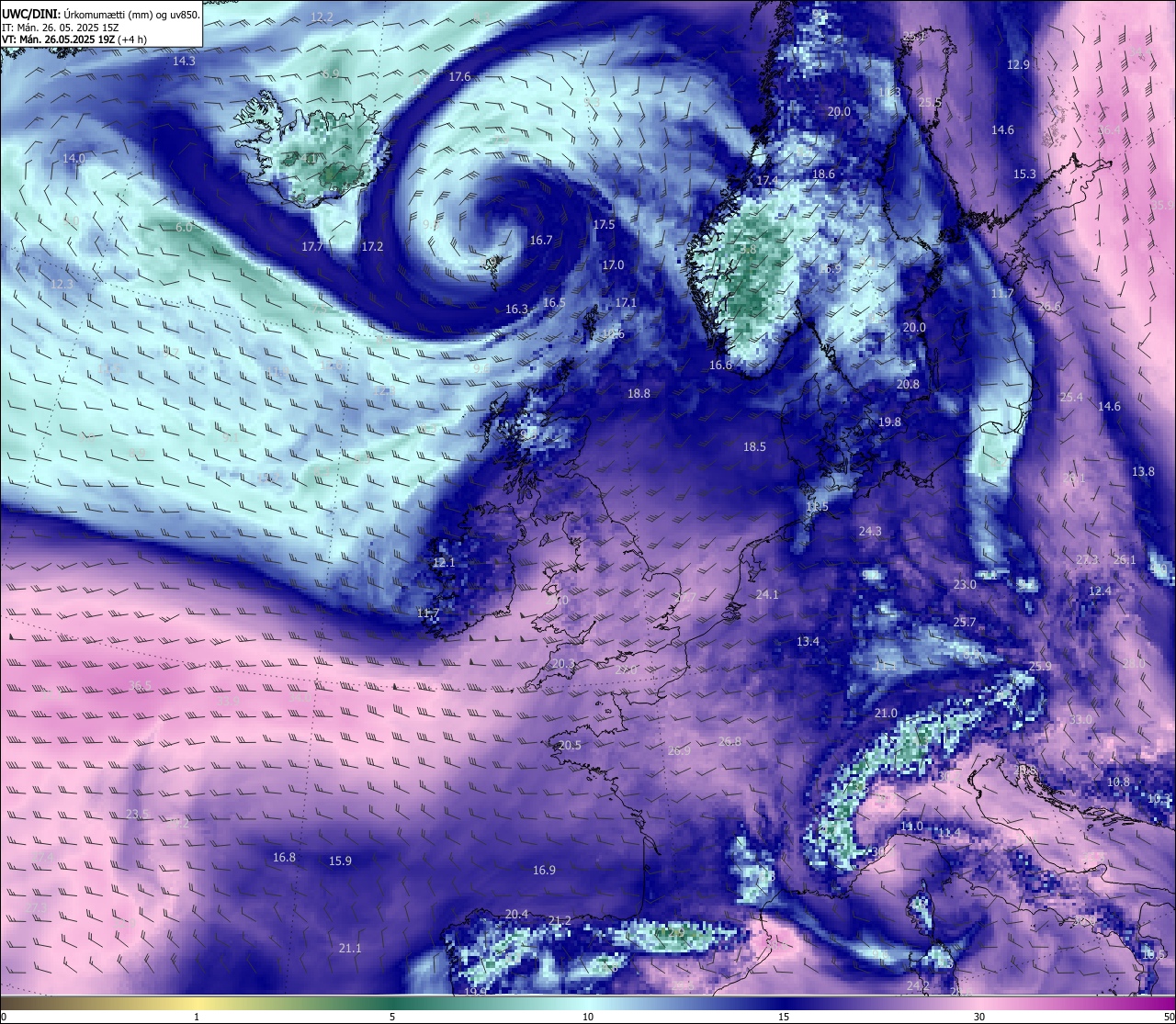Viewport: 1176px width, 1024px height.
Task: Click the map value '20.4'
Action: [516, 915]
